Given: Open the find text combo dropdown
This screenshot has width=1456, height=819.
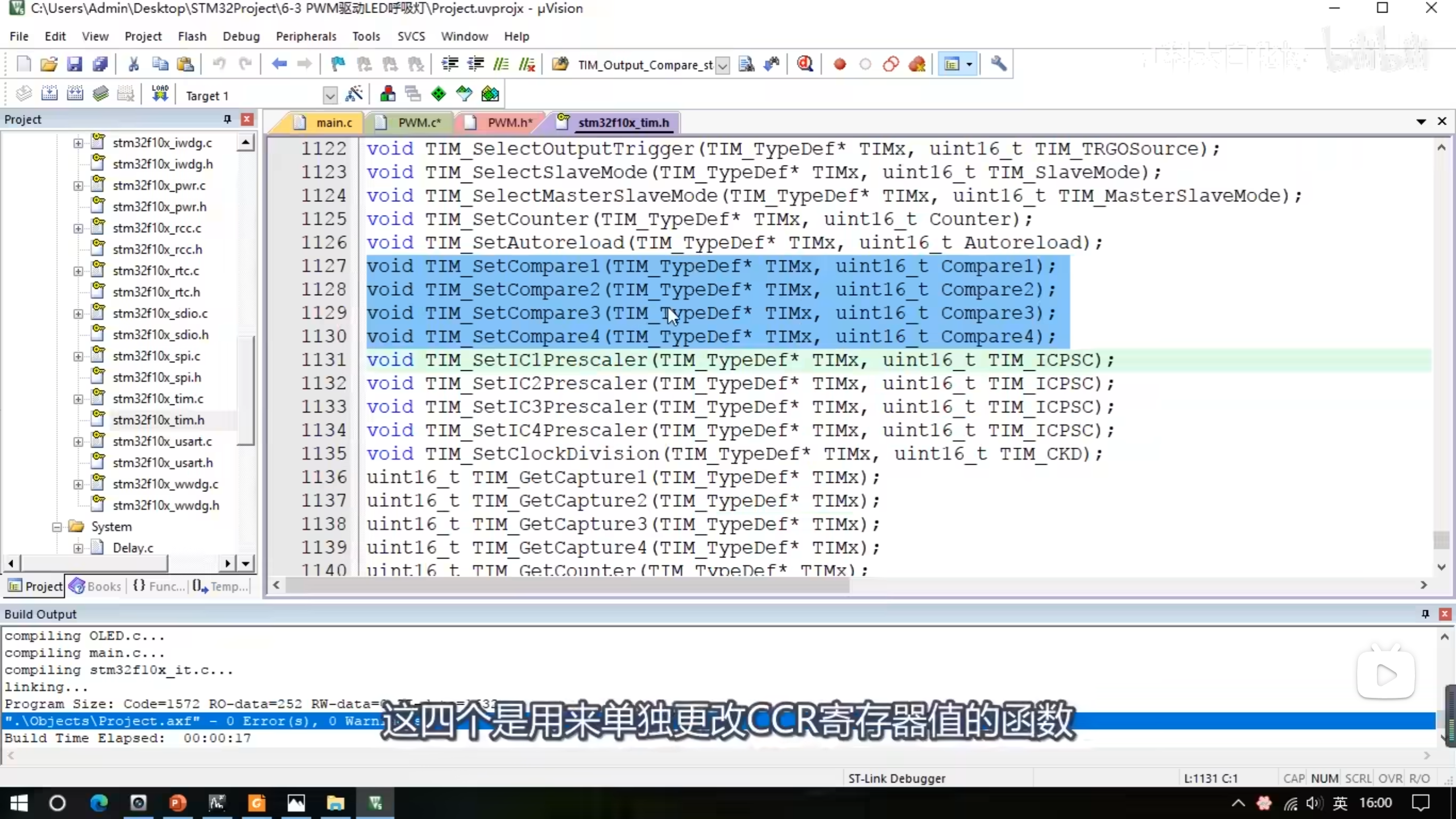Looking at the screenshot, I should [722, 65].
